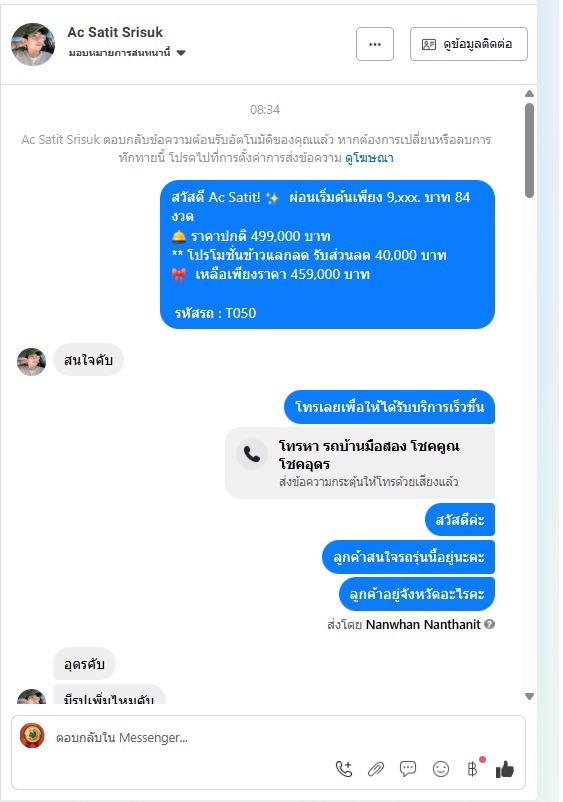Click Ac Satit Srisuk header profile picture
The image size is (563, 802).
point(33,44)
